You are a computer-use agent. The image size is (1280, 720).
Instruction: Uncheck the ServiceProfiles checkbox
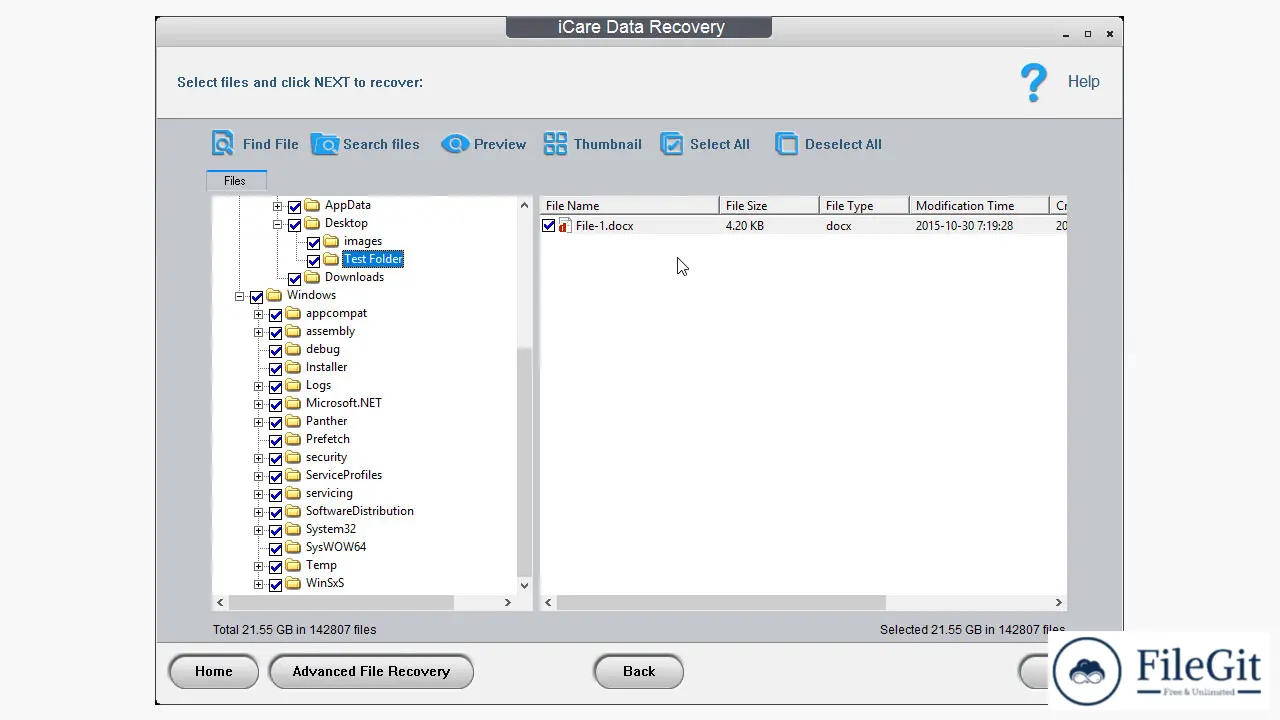(x=276, y=477)
